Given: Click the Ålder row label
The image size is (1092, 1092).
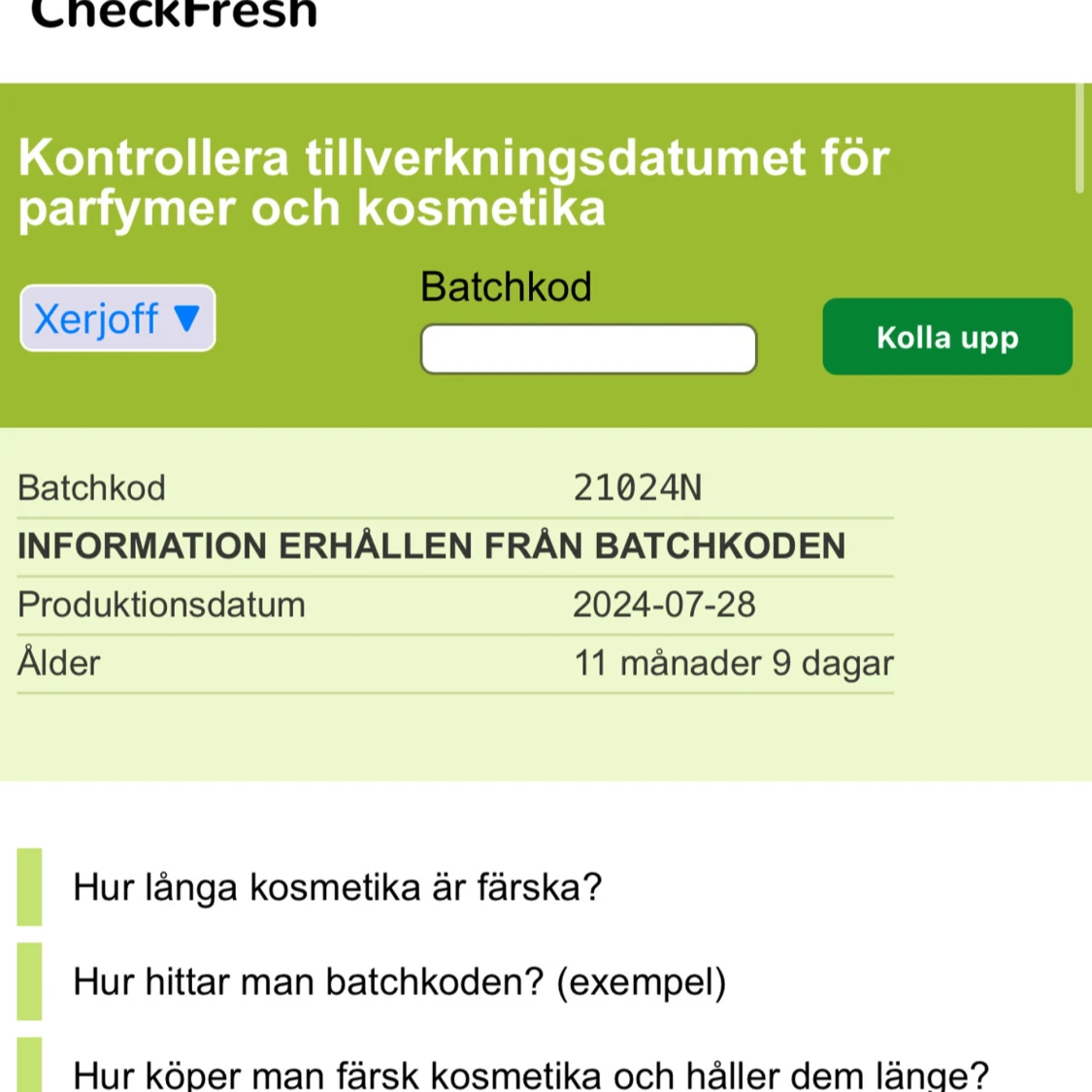Looking at the screenshot, I should pos(59,662).
